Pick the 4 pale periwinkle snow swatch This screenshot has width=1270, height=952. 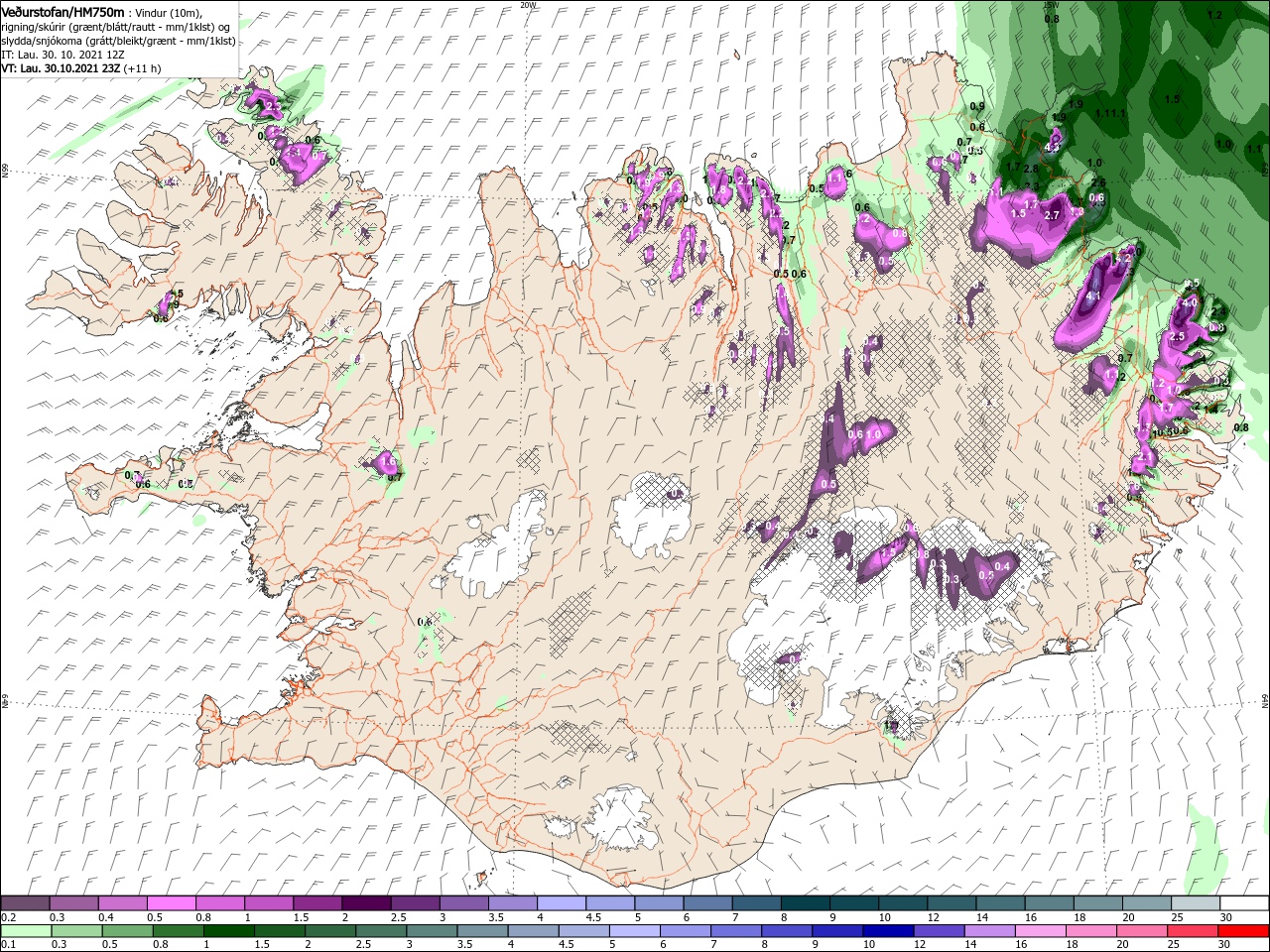click(561, 903)
